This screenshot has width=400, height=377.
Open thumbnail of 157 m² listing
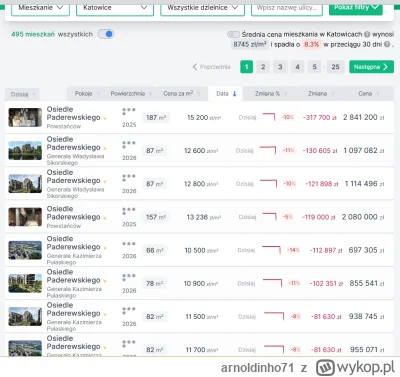(25, 217)
